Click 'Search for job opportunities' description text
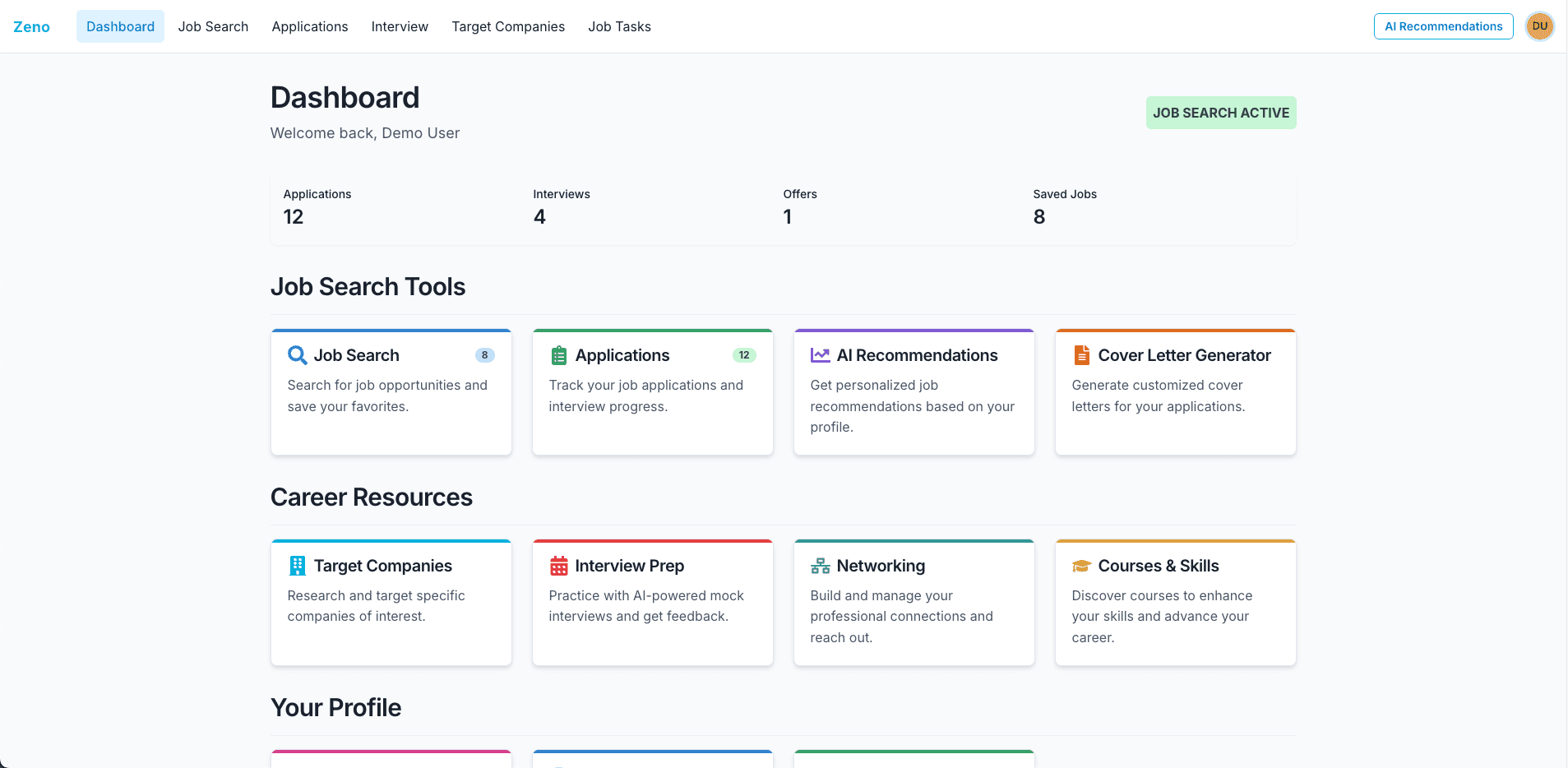The image size is (1568, 768). [387, 396]
